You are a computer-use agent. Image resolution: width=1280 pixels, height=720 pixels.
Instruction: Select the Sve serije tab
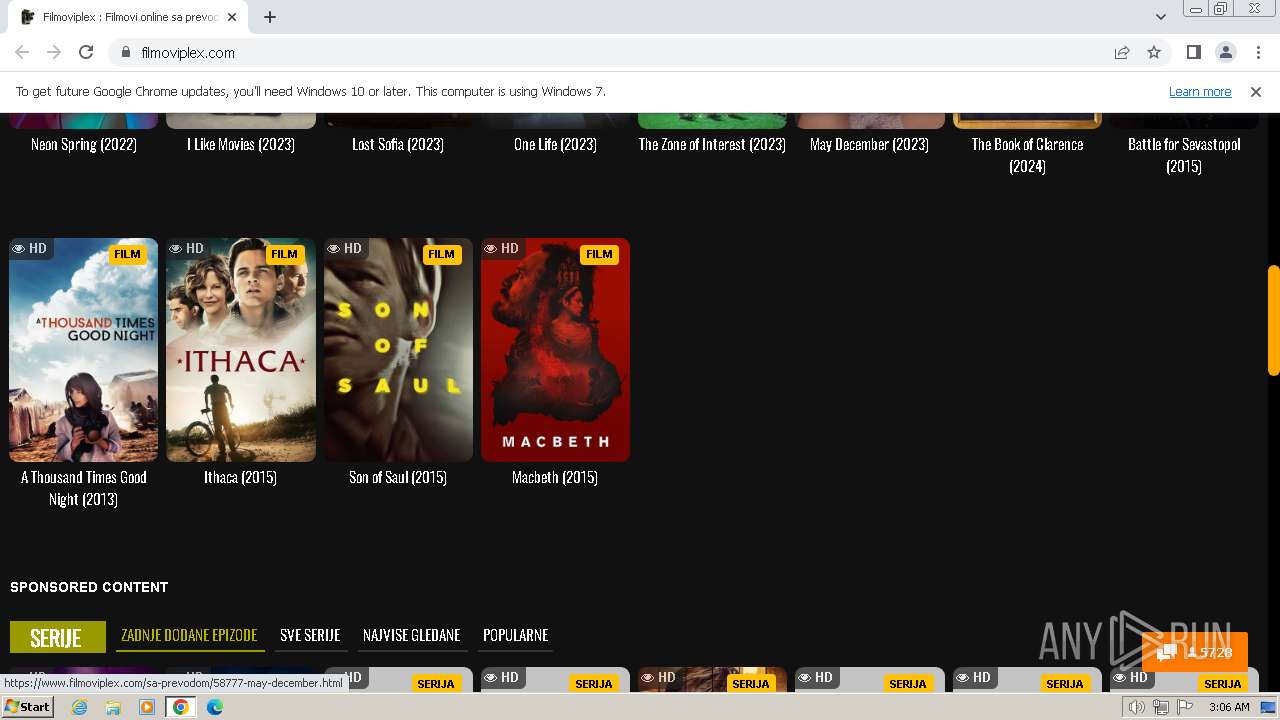[x=310, y=635]
